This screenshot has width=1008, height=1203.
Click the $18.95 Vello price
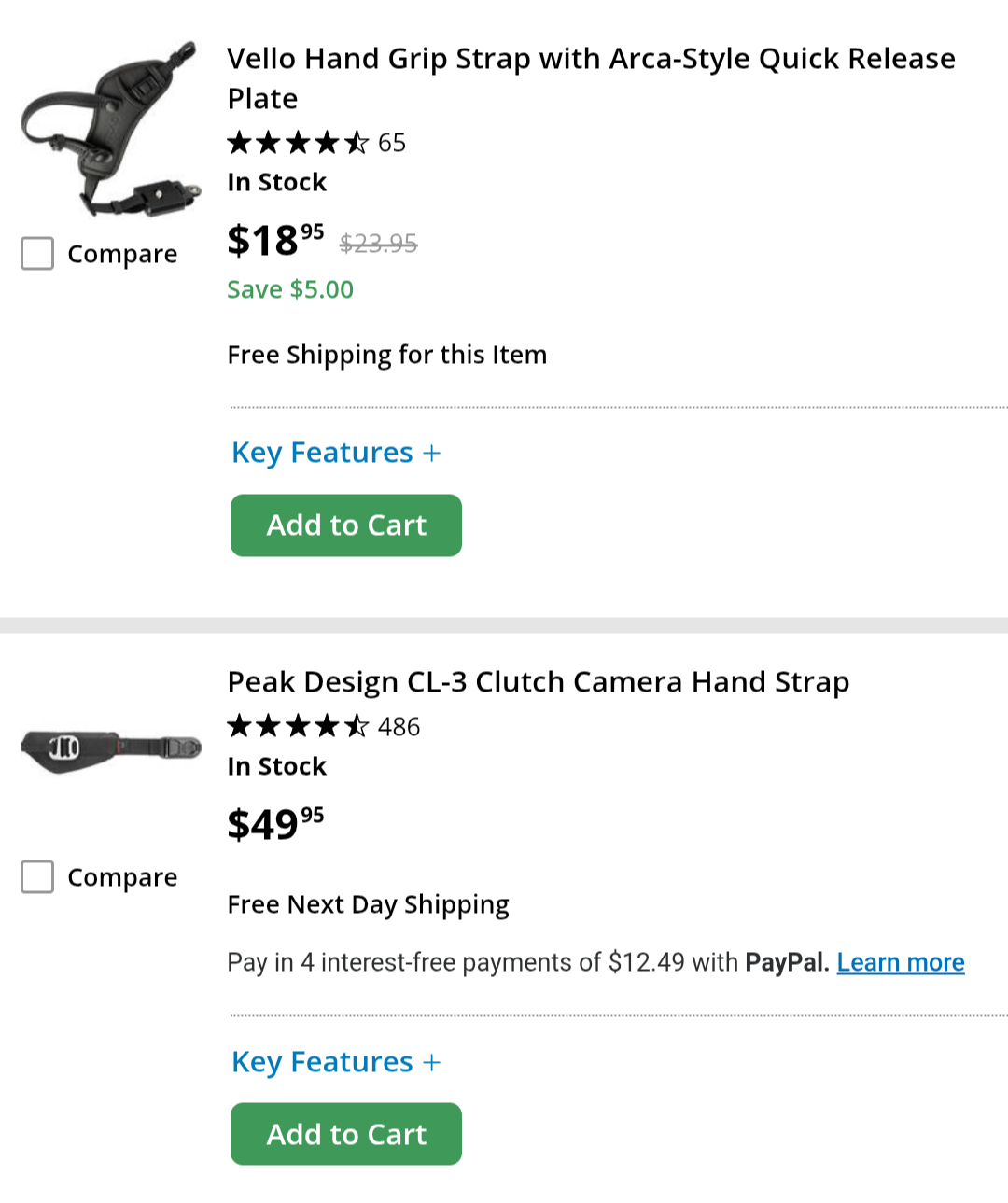tap(275, 240)
